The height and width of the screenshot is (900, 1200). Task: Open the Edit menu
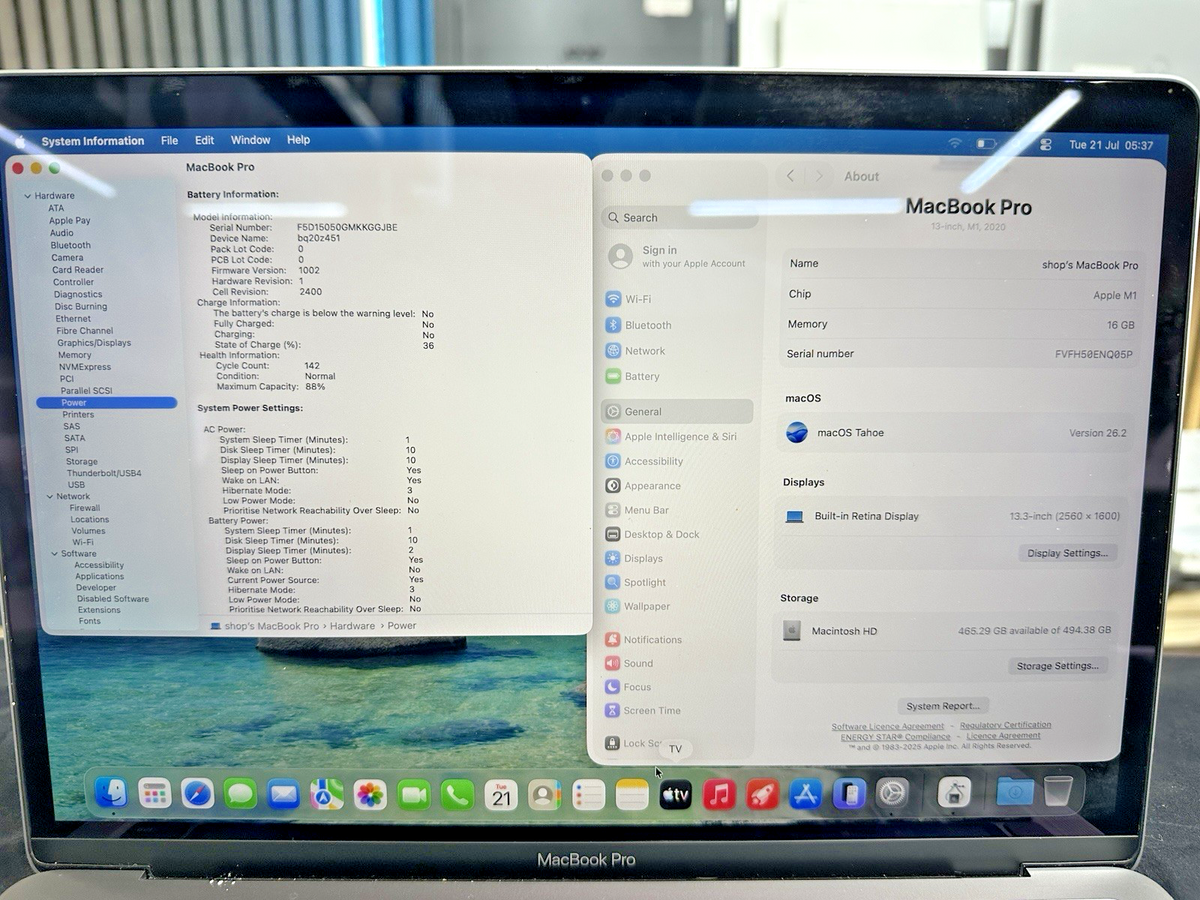205,141
